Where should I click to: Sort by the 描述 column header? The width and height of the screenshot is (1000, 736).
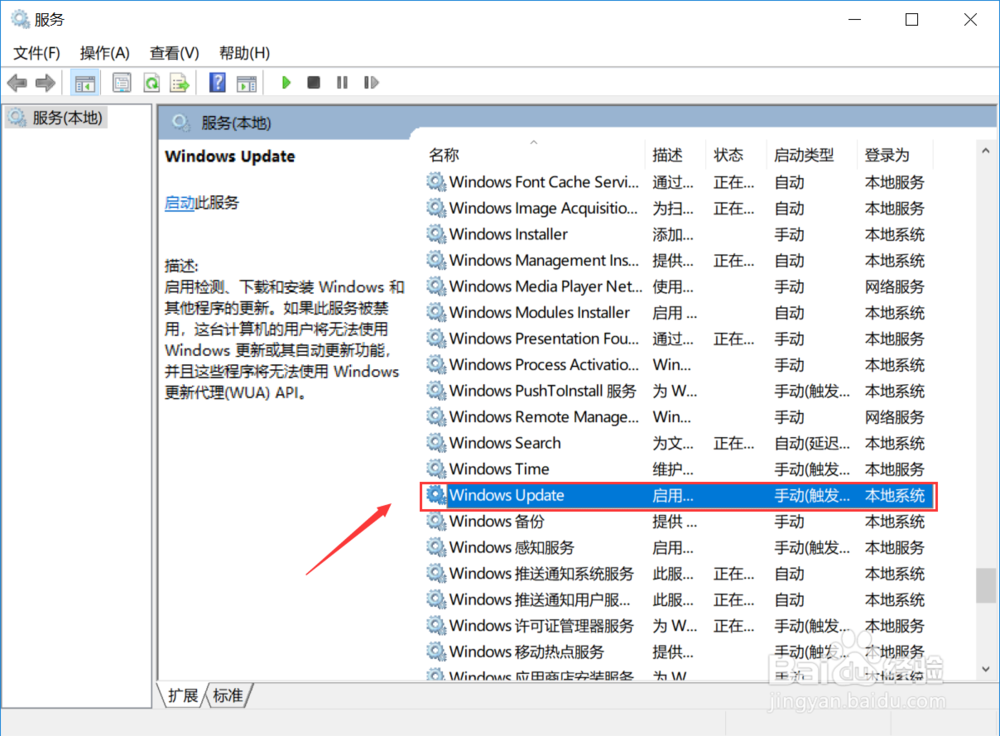[x=675, y=155]
